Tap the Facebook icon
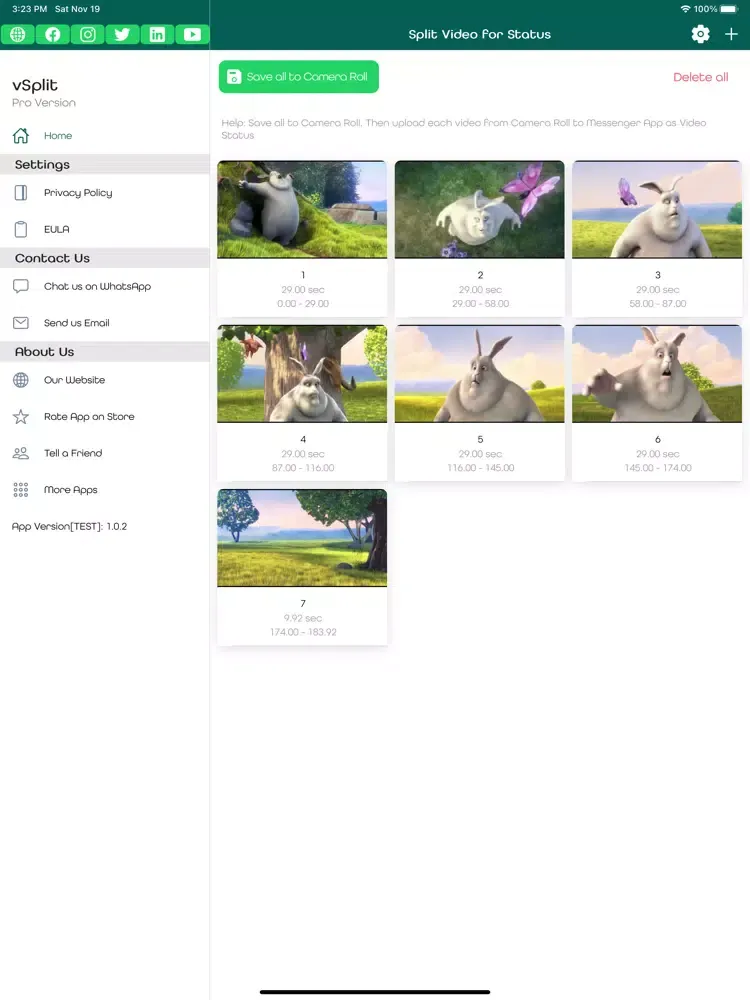The height and width of the screenshot is (1000, 750). (x=53, y=34)
